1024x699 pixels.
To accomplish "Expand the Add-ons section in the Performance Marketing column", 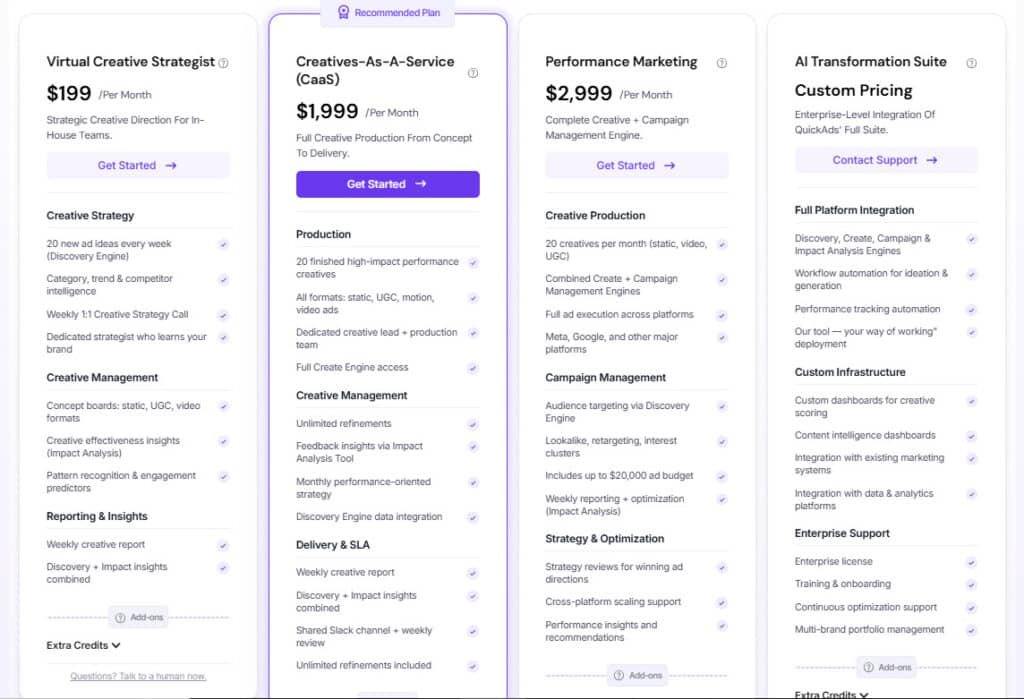I will [637, 675].
